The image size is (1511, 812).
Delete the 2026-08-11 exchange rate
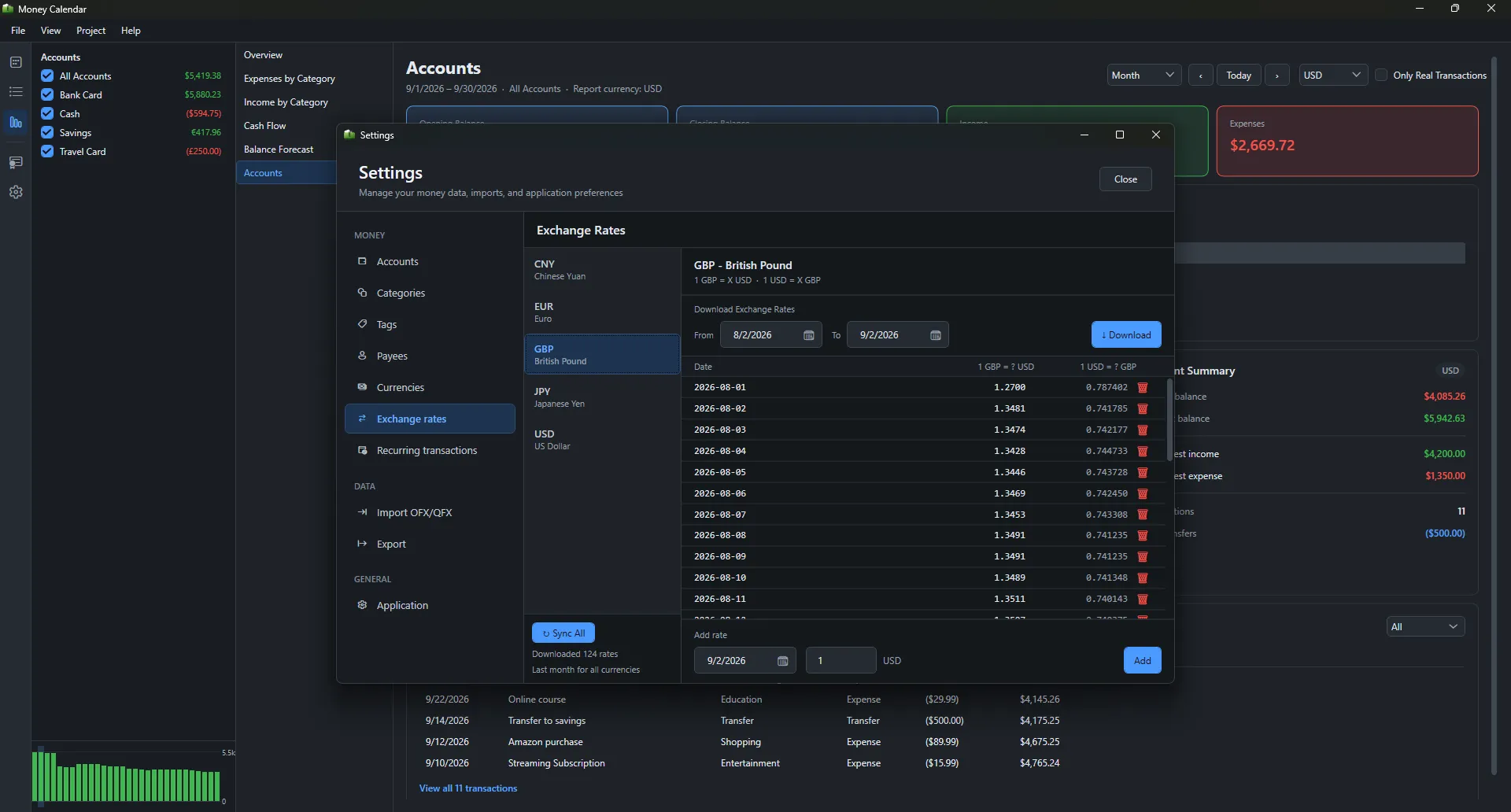point(1143,600)
